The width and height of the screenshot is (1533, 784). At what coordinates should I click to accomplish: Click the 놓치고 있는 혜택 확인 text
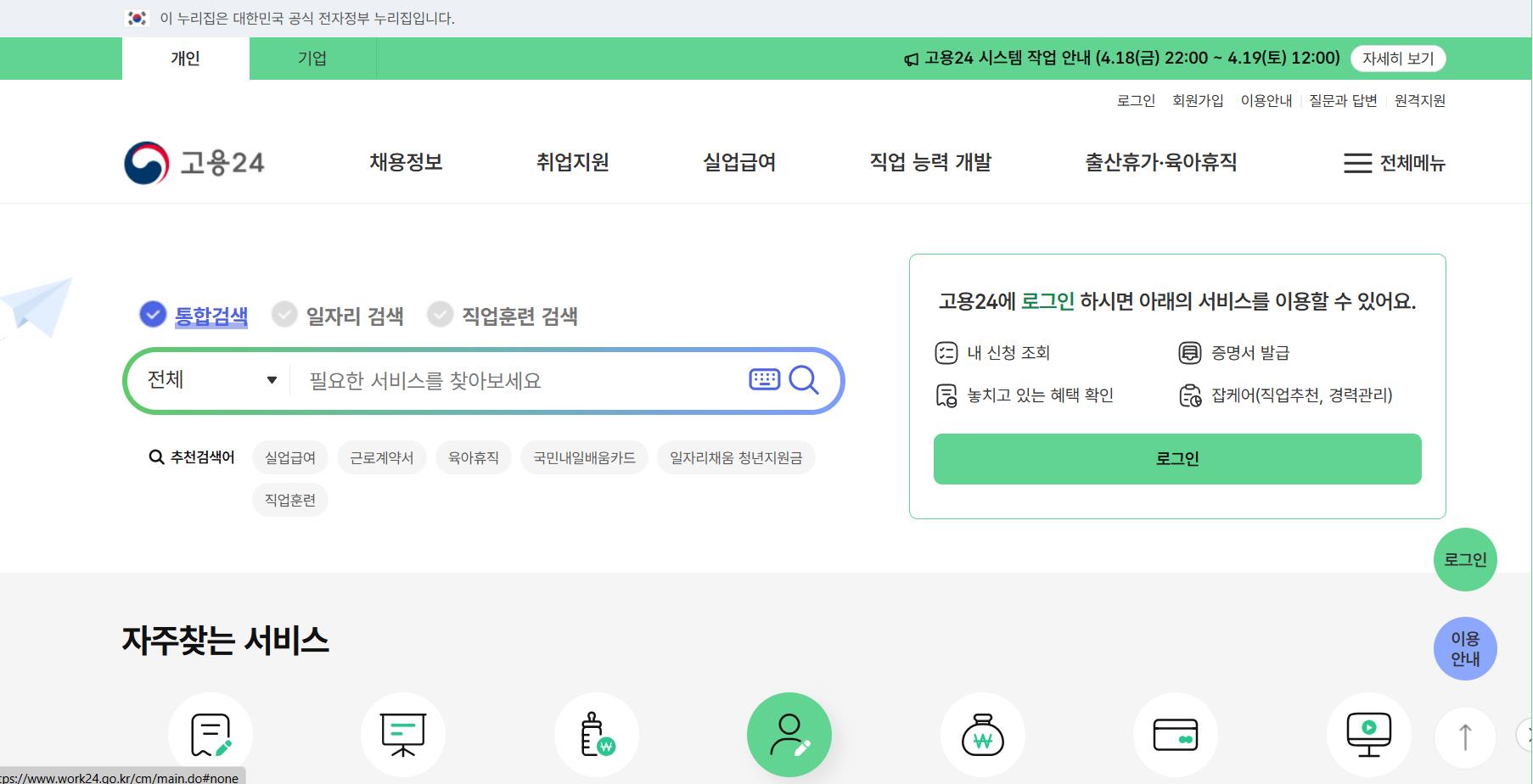(x=1040, y=395)
